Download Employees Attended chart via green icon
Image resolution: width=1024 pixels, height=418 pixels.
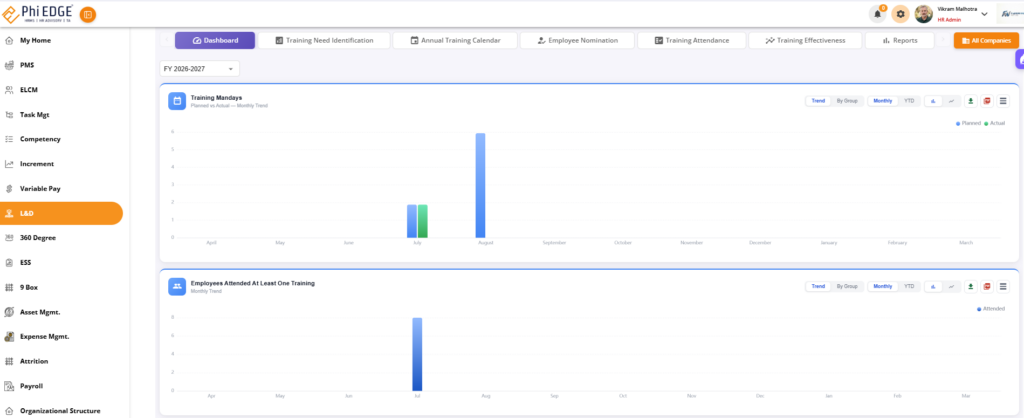tap(970, 286)
